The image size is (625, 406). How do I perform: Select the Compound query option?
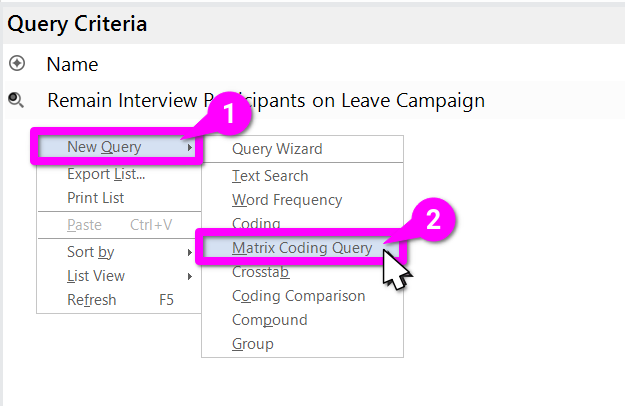pyautogui.click(x=269, y=320)
